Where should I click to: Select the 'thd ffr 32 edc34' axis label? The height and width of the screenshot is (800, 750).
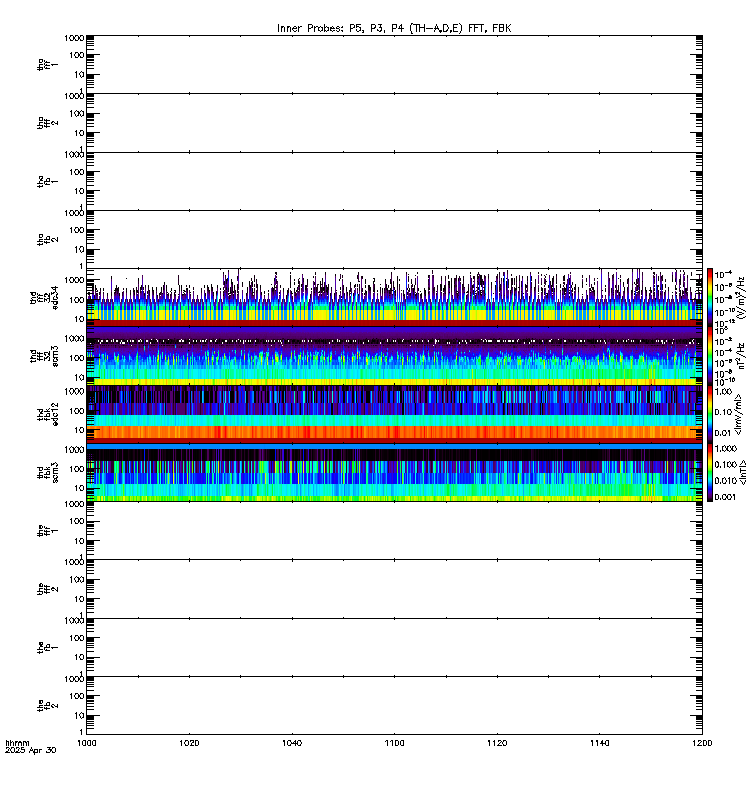(x=44, y=297)
